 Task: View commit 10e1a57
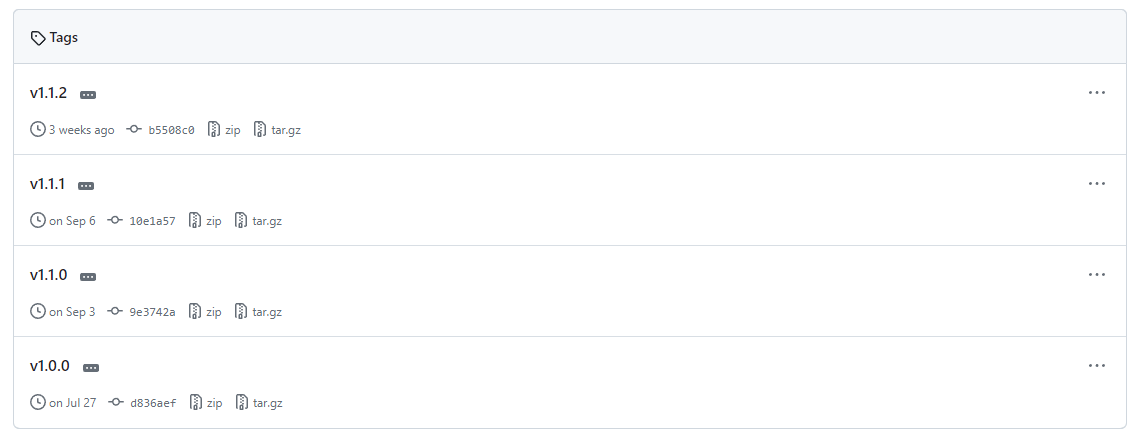152,221
